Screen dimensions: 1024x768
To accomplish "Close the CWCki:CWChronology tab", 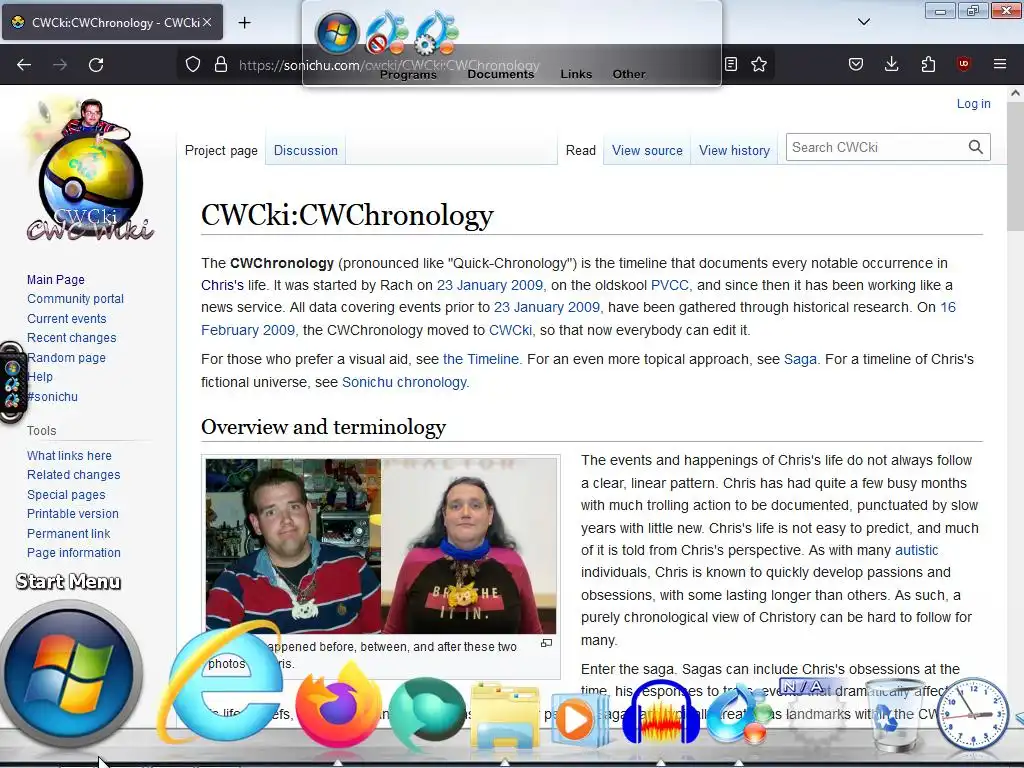I will [x=207, y=22].
